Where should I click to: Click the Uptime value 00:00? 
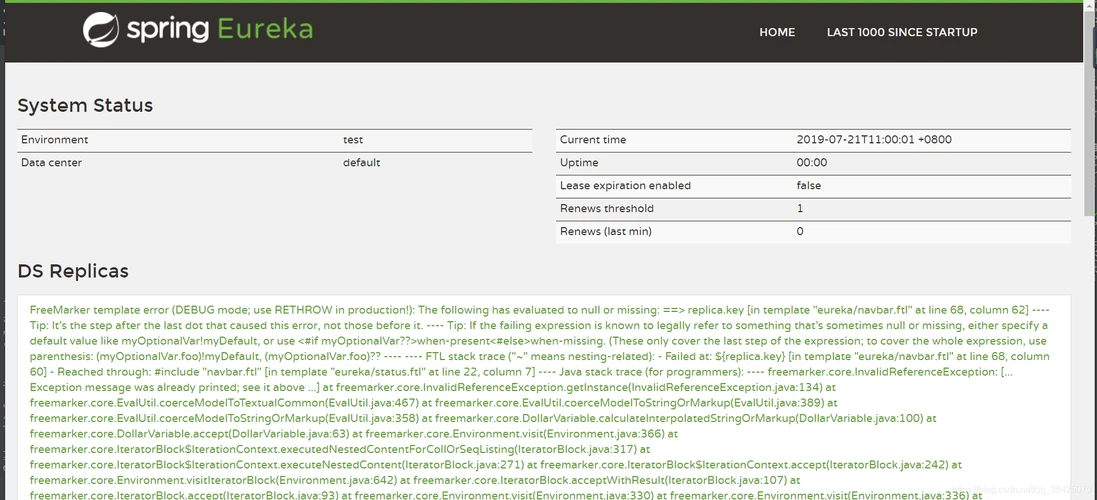(x=812, y=163)
